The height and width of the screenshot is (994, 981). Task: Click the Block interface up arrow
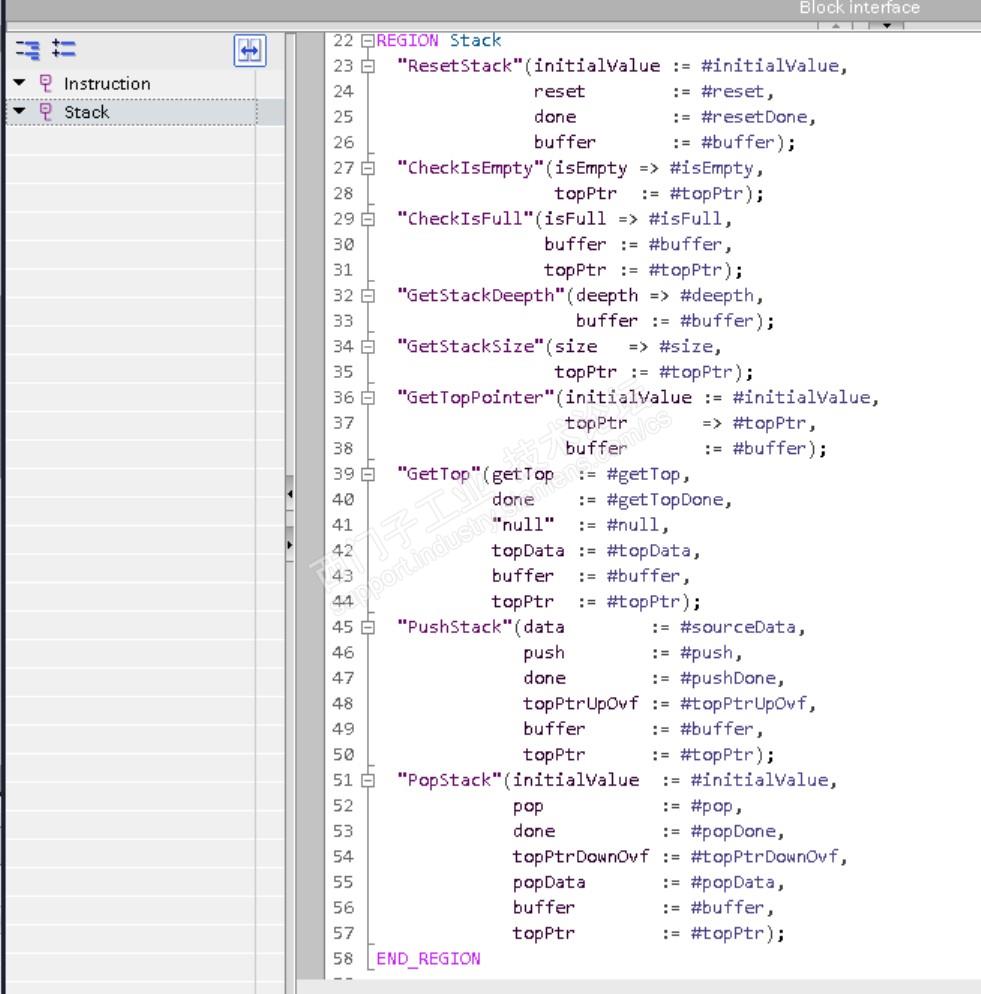pyautogui.click(x=836, y=25)
